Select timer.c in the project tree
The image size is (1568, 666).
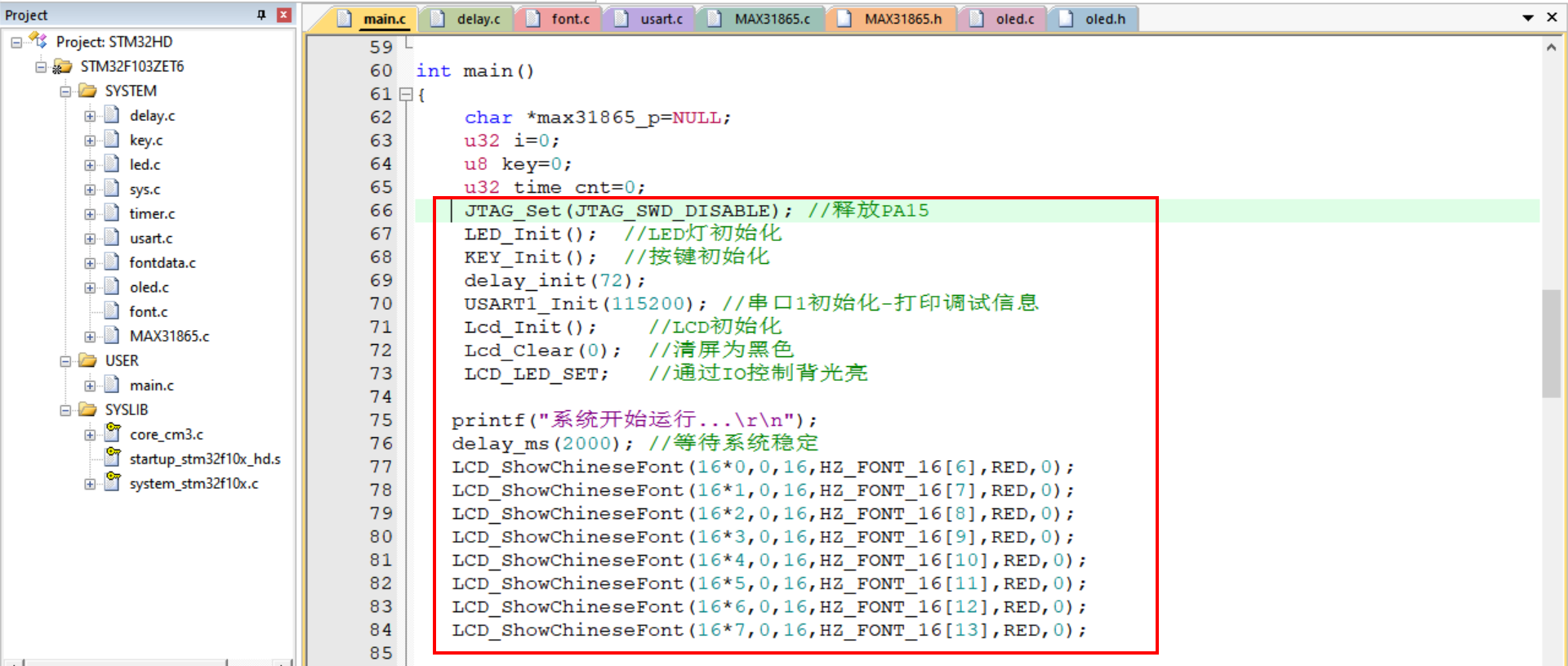click(x=152, y=213)
